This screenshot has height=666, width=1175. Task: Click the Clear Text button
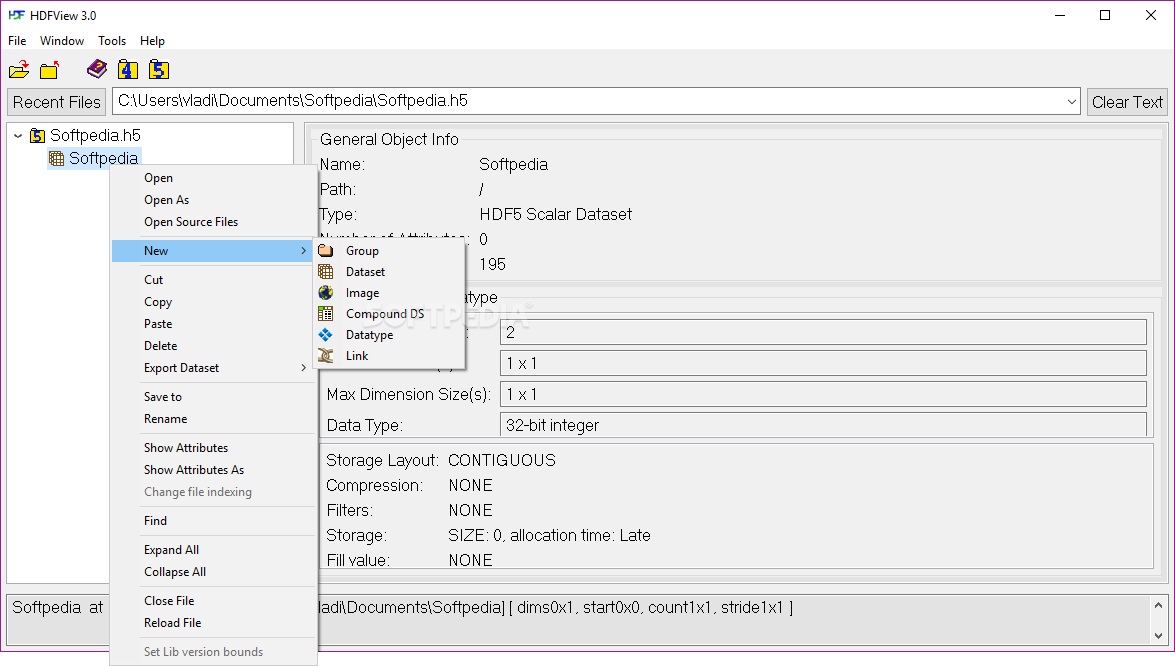point(1127,102)
